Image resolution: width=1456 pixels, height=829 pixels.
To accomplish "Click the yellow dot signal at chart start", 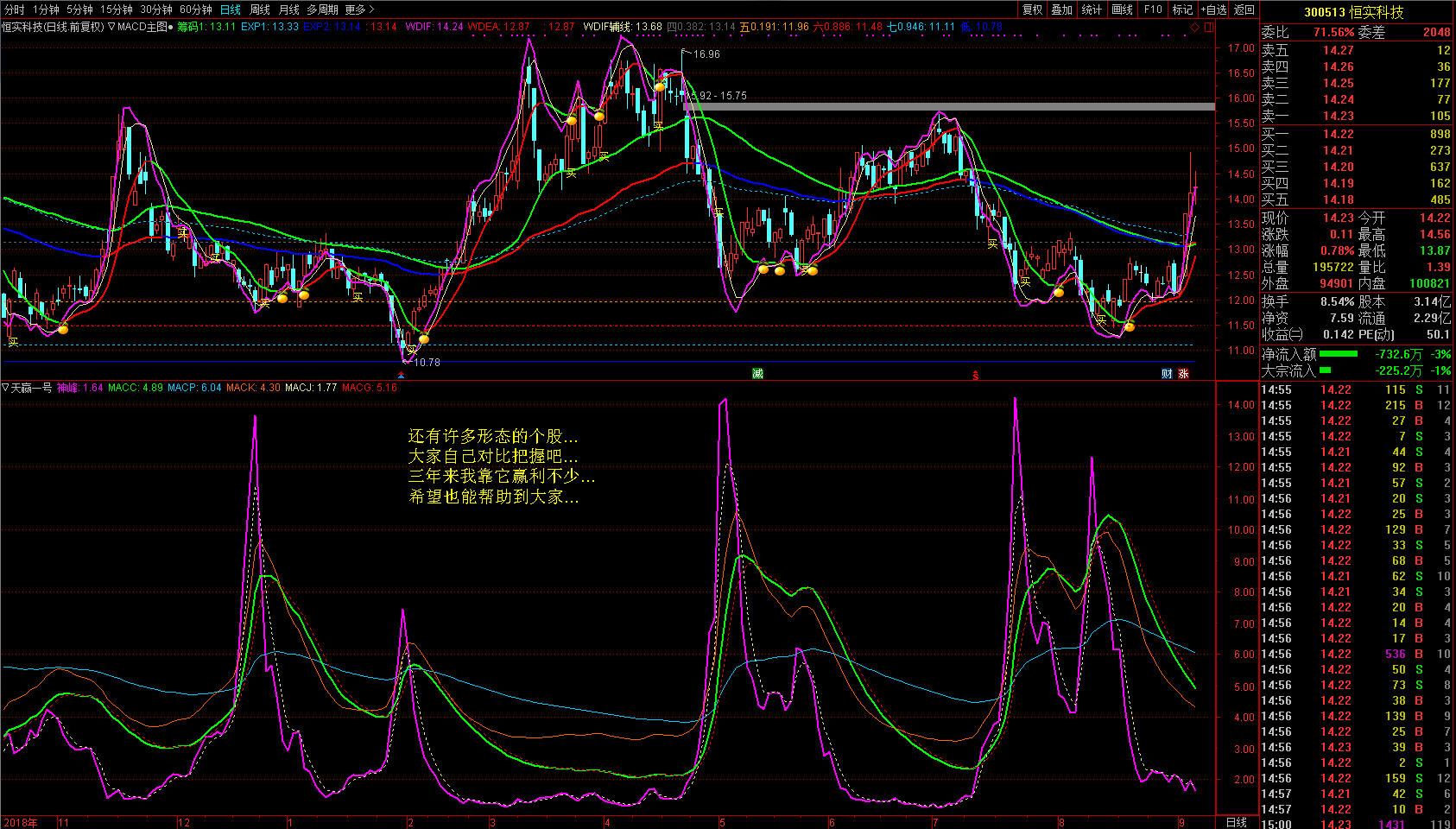I will tap(63, 330).
